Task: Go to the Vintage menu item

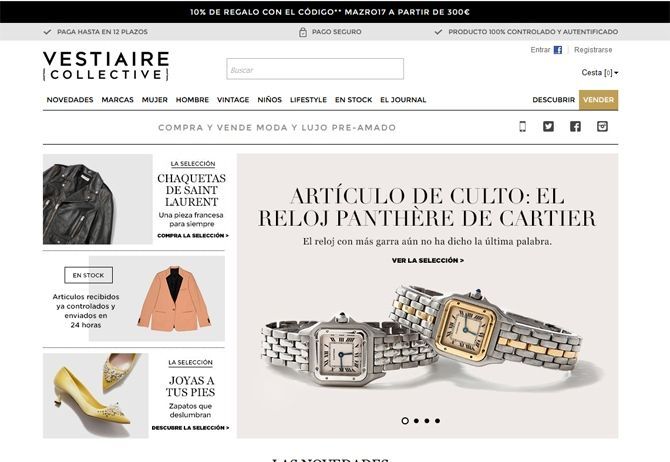Action: coord(233,100)
